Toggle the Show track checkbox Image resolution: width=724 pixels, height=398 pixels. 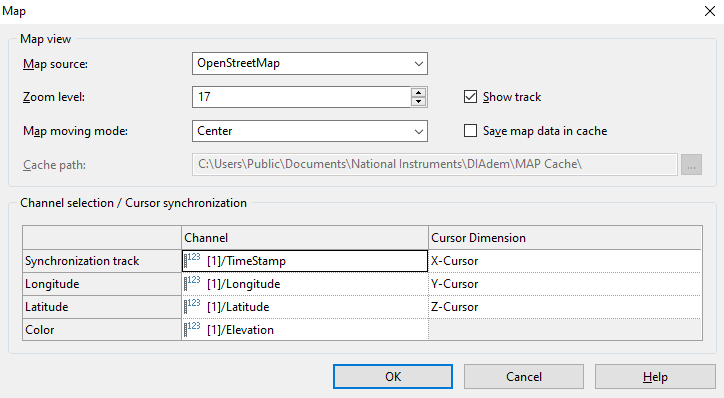pos(470,97)
